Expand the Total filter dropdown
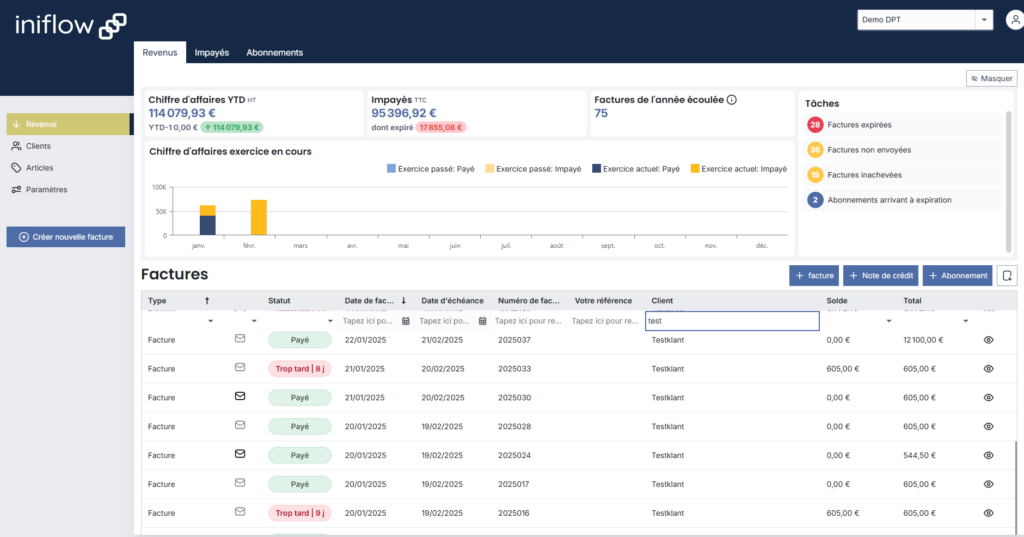Viewport: 1024px width, 537px height. pos(965,321)
